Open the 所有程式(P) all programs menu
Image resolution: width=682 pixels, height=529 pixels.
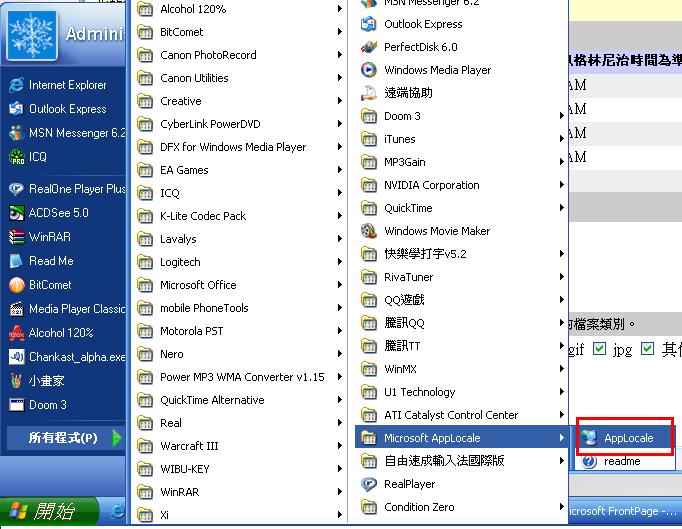65,438
